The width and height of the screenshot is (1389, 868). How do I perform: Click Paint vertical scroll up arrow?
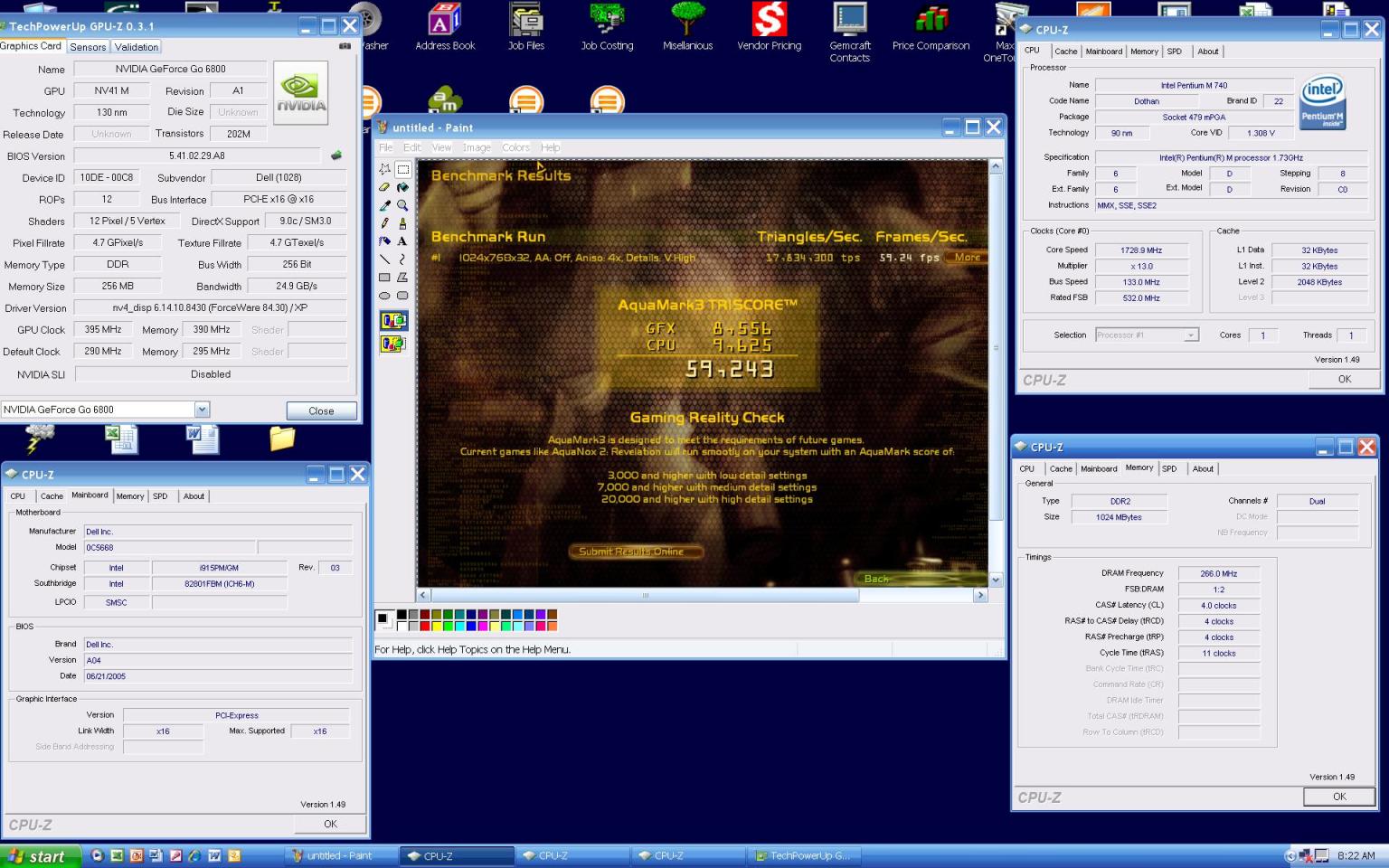point(996,166)
